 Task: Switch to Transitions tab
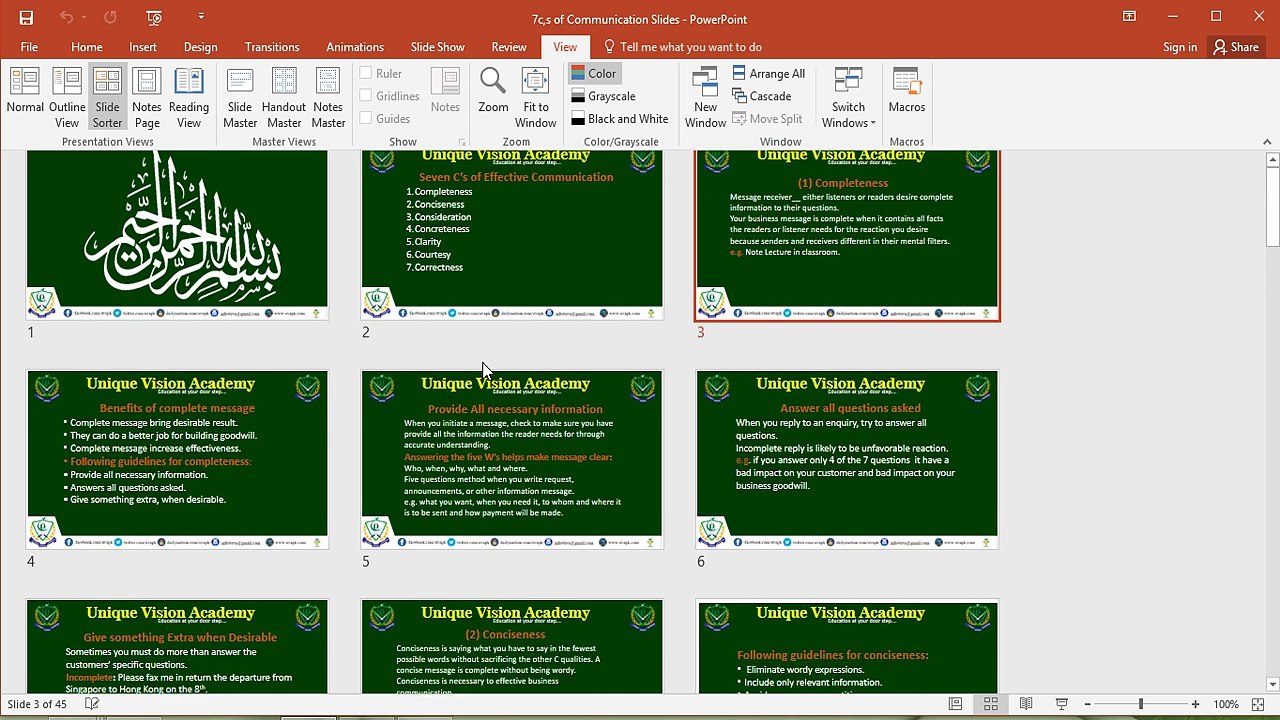click(272, 47)
